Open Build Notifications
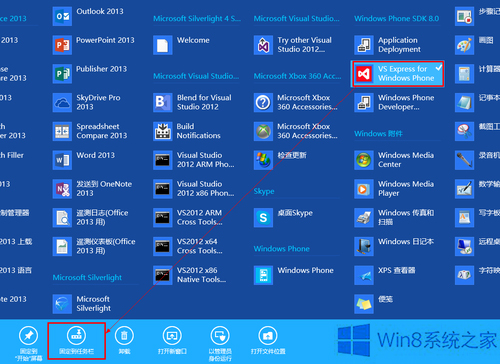The width and height of the screenshot is (500, 364). (187, 131)
